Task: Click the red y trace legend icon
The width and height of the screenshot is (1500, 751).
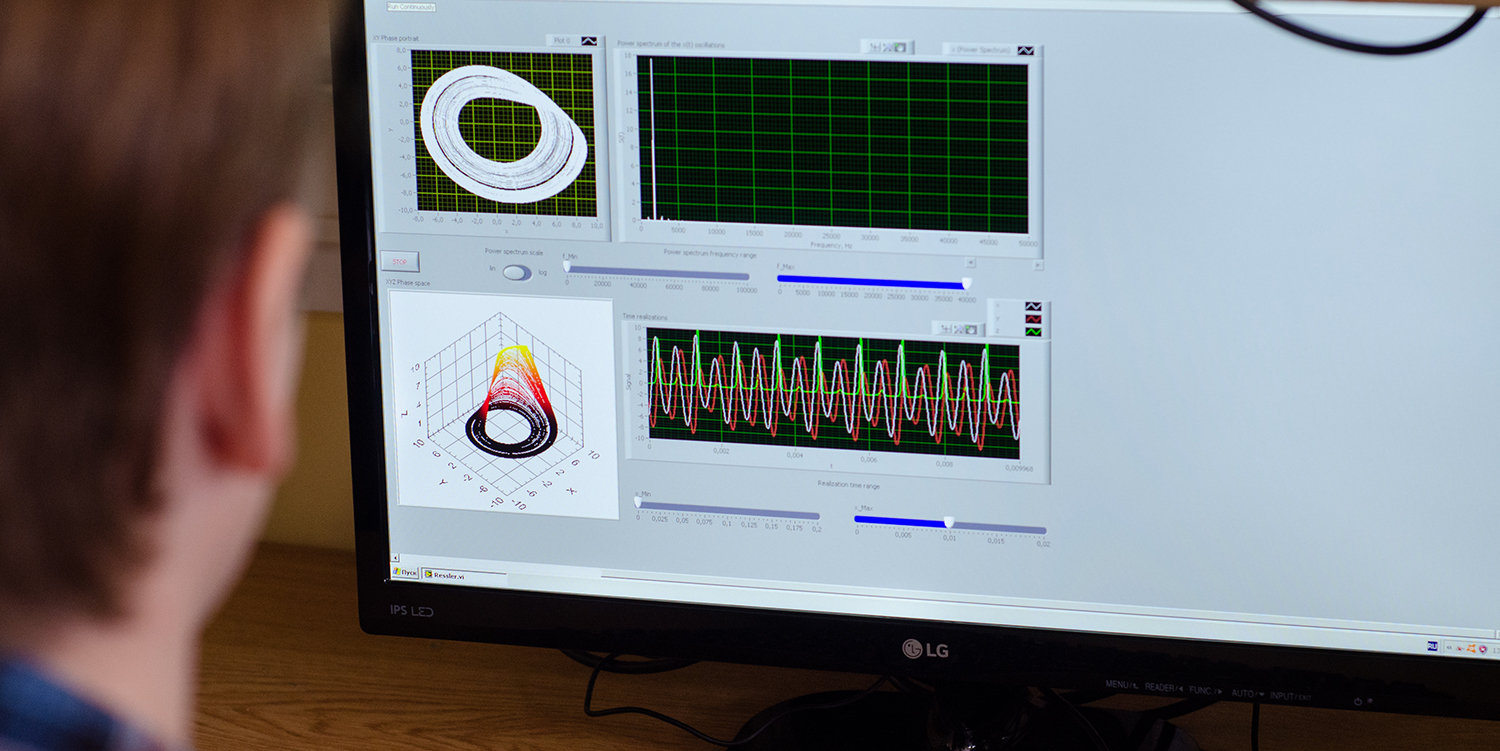Action: (1033, 319)
